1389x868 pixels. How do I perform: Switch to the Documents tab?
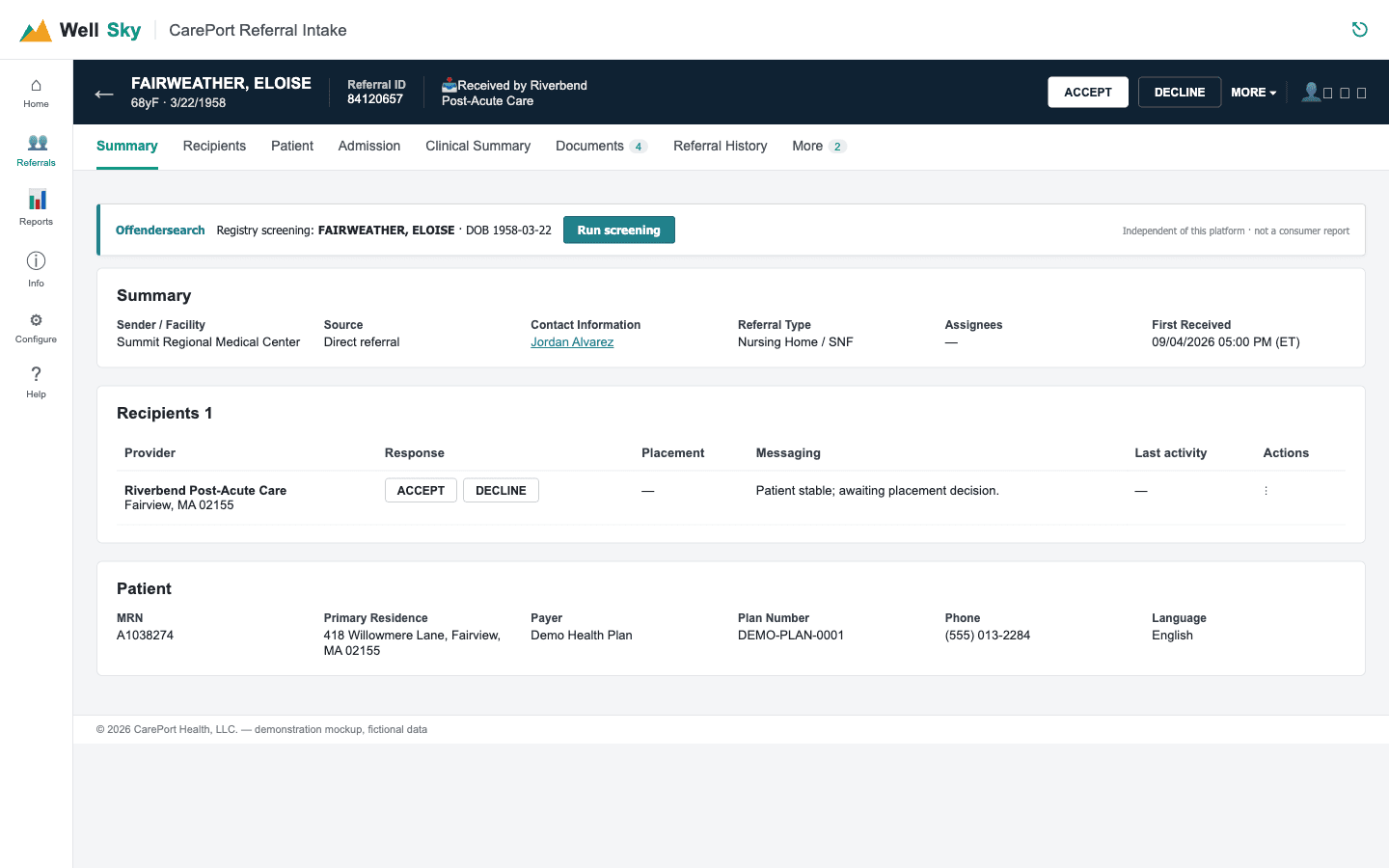click(x=601, y=146)
